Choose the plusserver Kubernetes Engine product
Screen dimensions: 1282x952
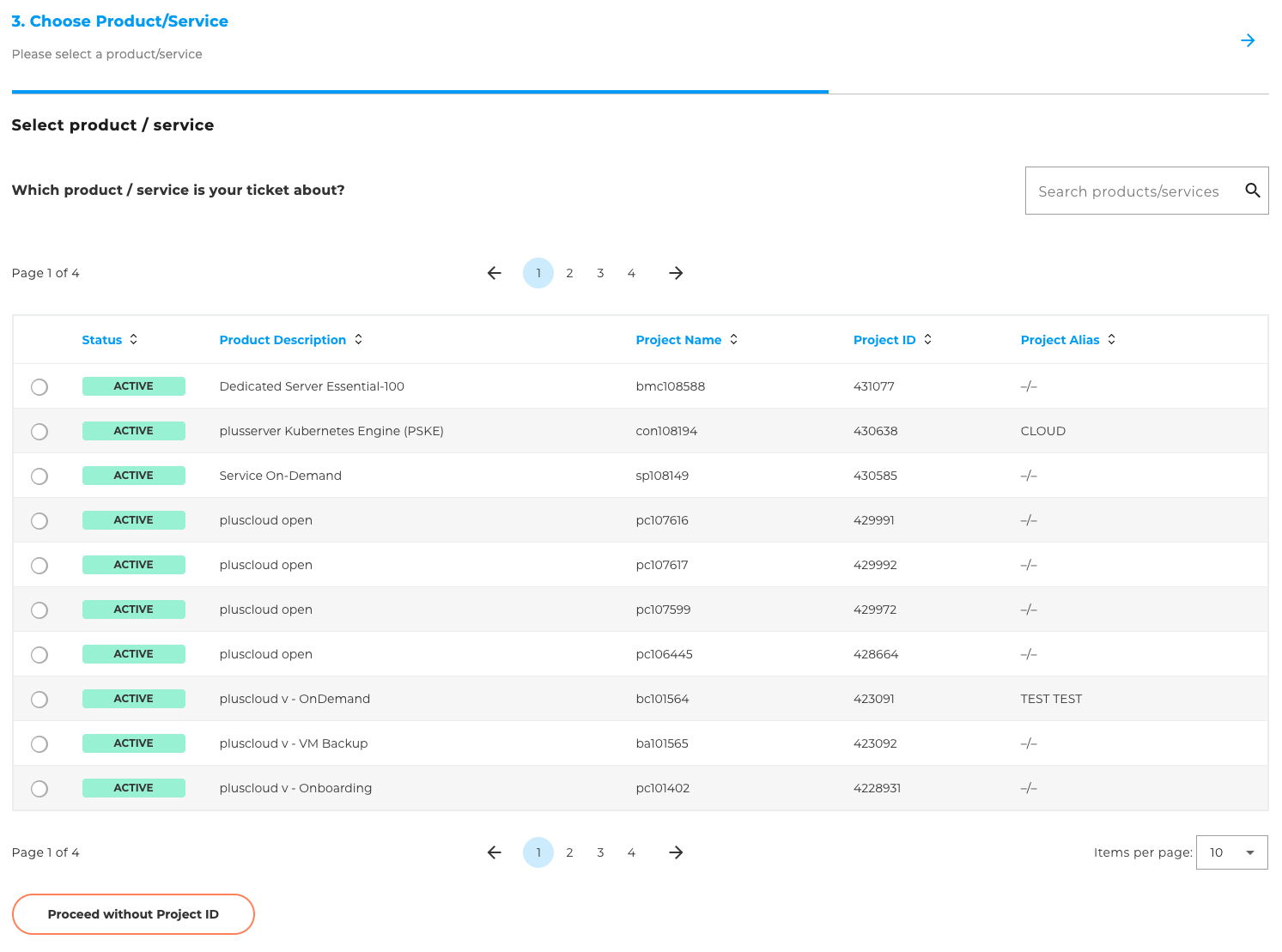[39, 432]
